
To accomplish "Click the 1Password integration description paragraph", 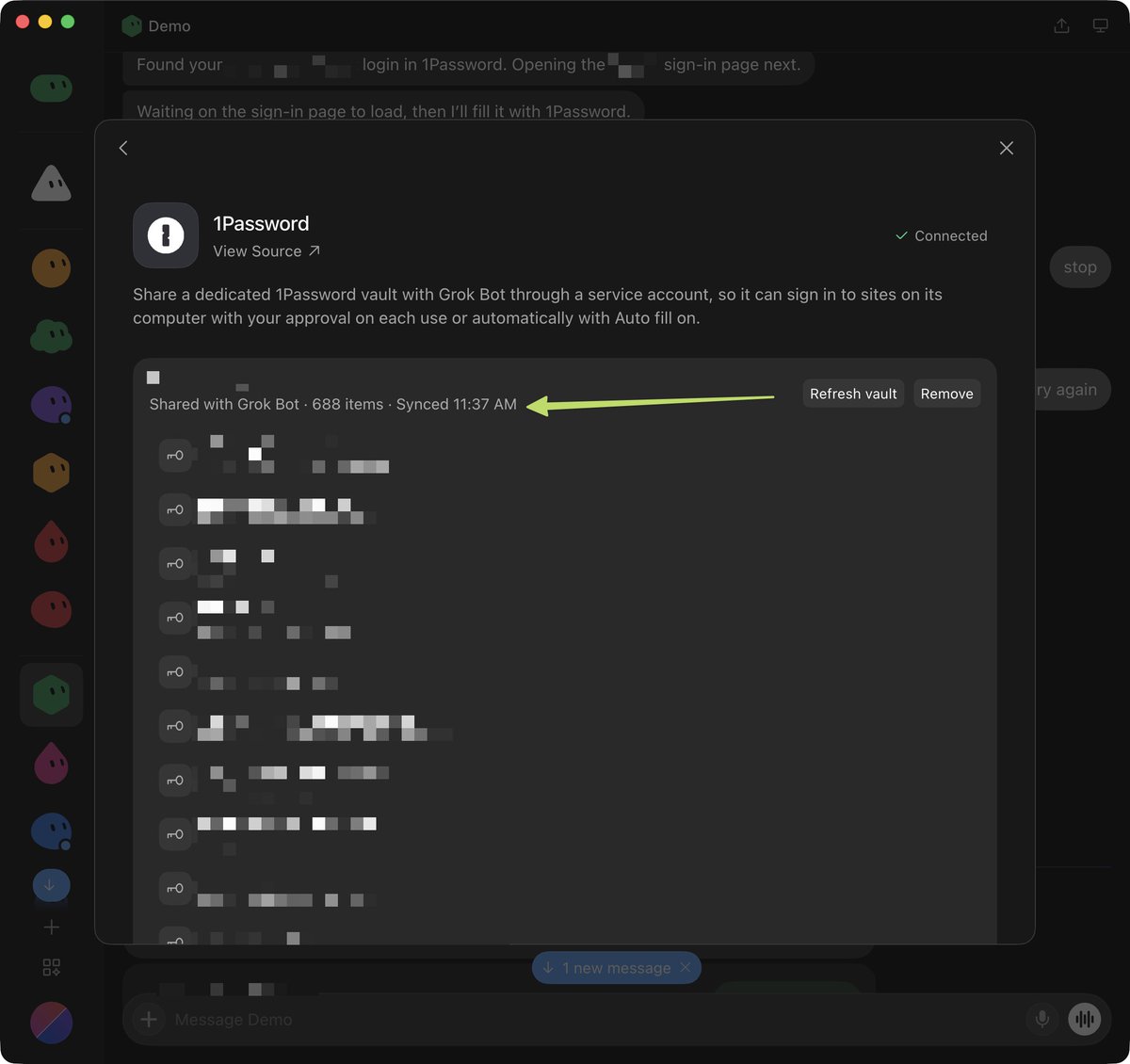I will [x=538, y=306].
